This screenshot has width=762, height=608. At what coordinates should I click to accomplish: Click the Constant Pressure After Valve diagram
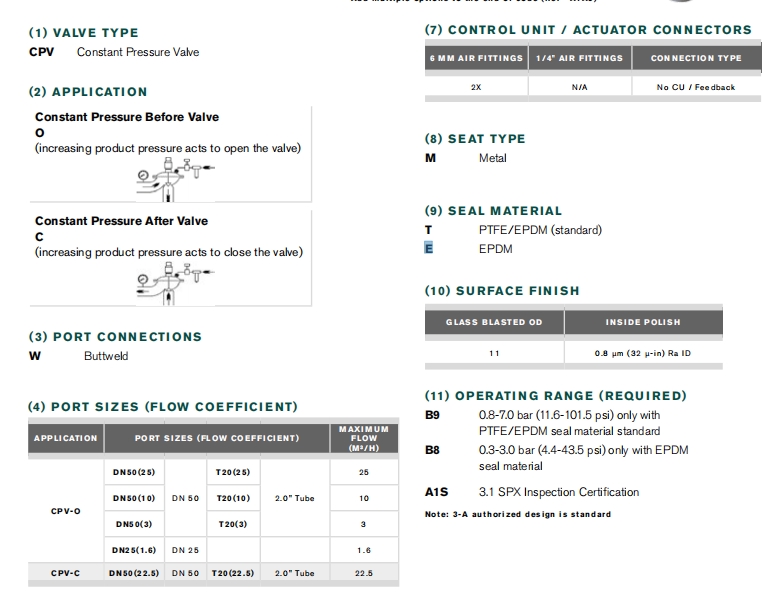click(175, 283)
